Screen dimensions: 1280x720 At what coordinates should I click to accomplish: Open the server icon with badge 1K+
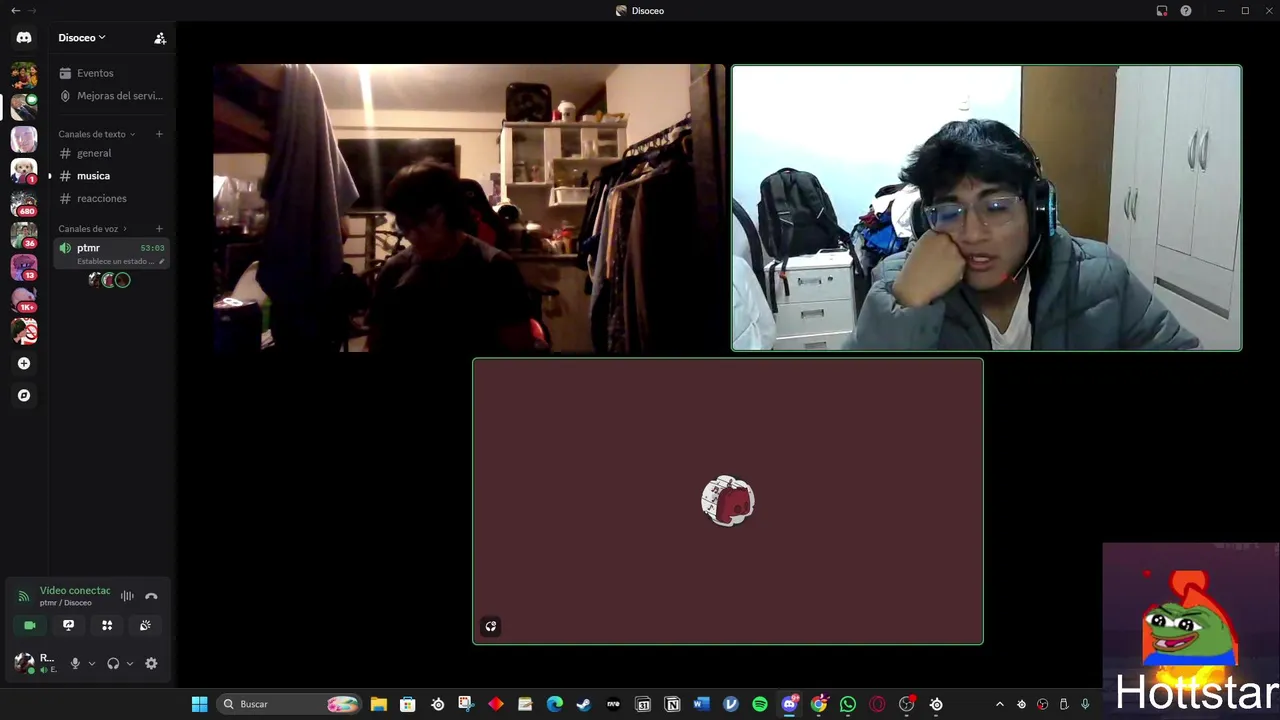tap(24, 299)
